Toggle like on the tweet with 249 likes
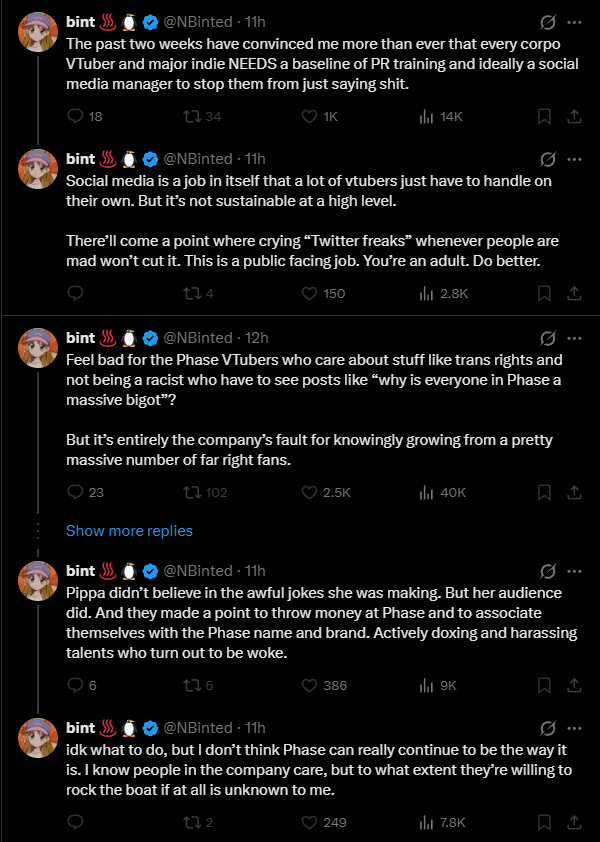This screenshot has height=842, width=600. tap(323, 822)
